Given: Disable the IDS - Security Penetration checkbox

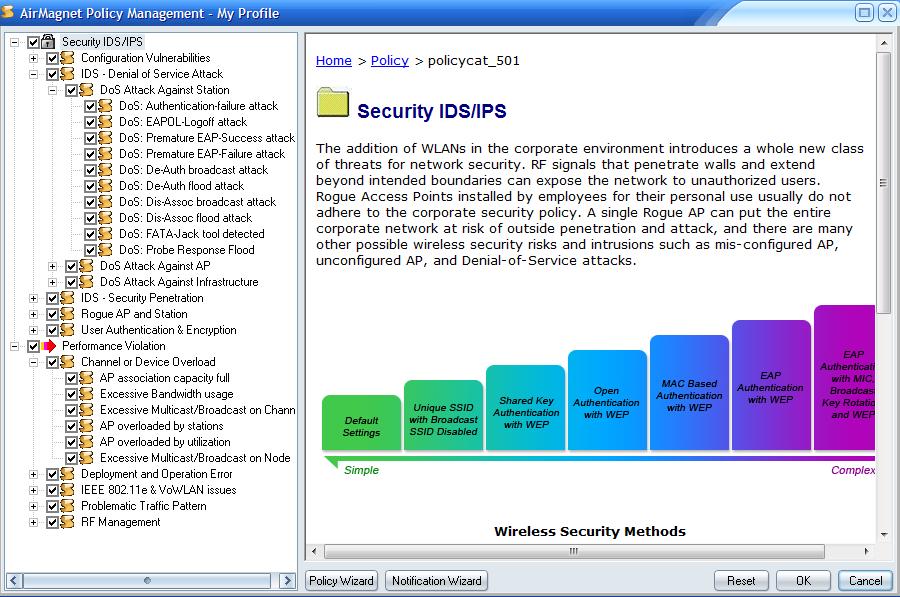Looking at the screenshot, I should (x=53, y=298).
